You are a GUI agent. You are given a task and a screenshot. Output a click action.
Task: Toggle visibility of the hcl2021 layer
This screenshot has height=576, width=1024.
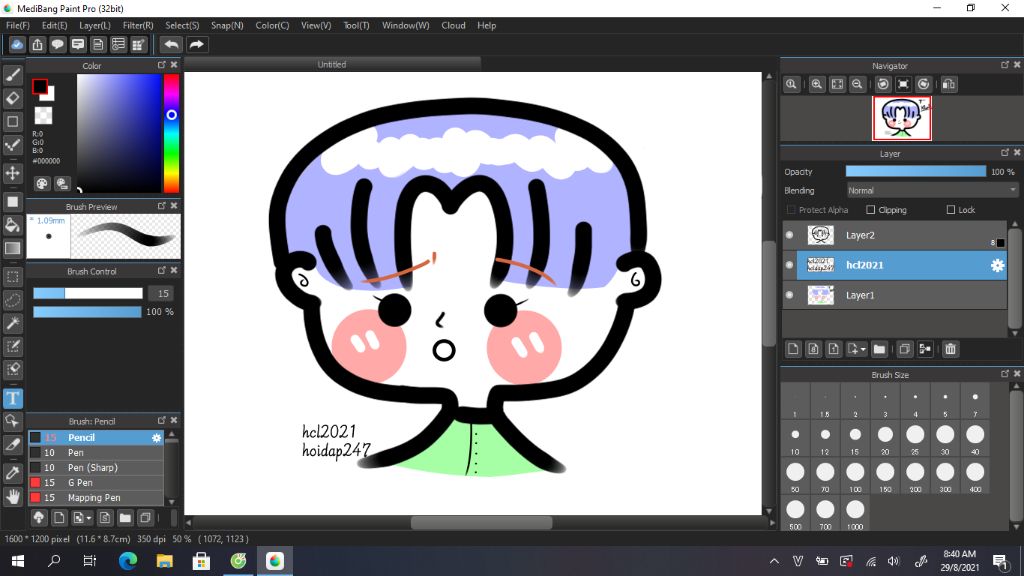790,265
